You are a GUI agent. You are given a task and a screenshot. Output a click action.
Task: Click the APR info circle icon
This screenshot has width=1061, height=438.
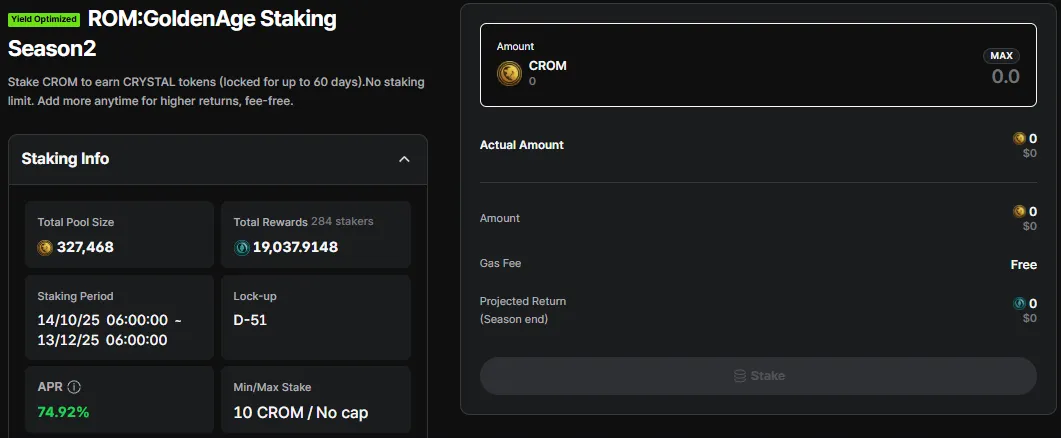(74, 387)
